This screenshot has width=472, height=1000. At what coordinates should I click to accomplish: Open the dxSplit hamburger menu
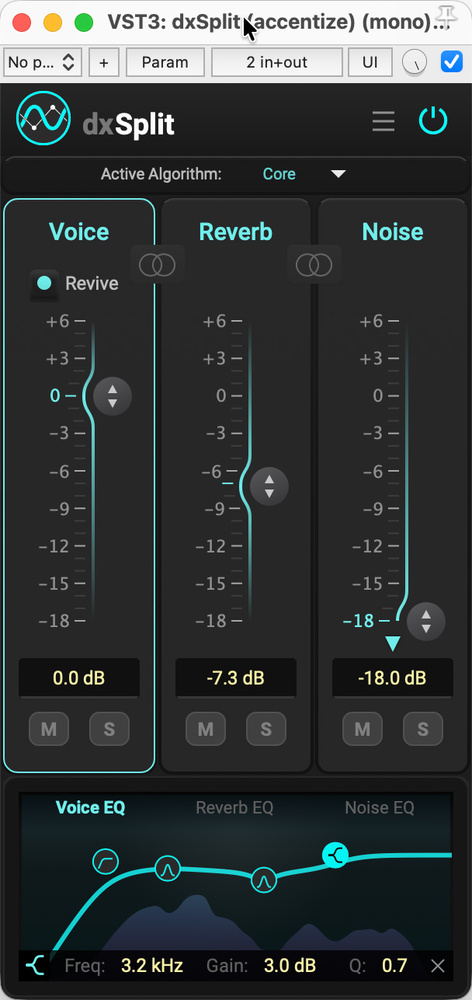[x=383, y=121]
